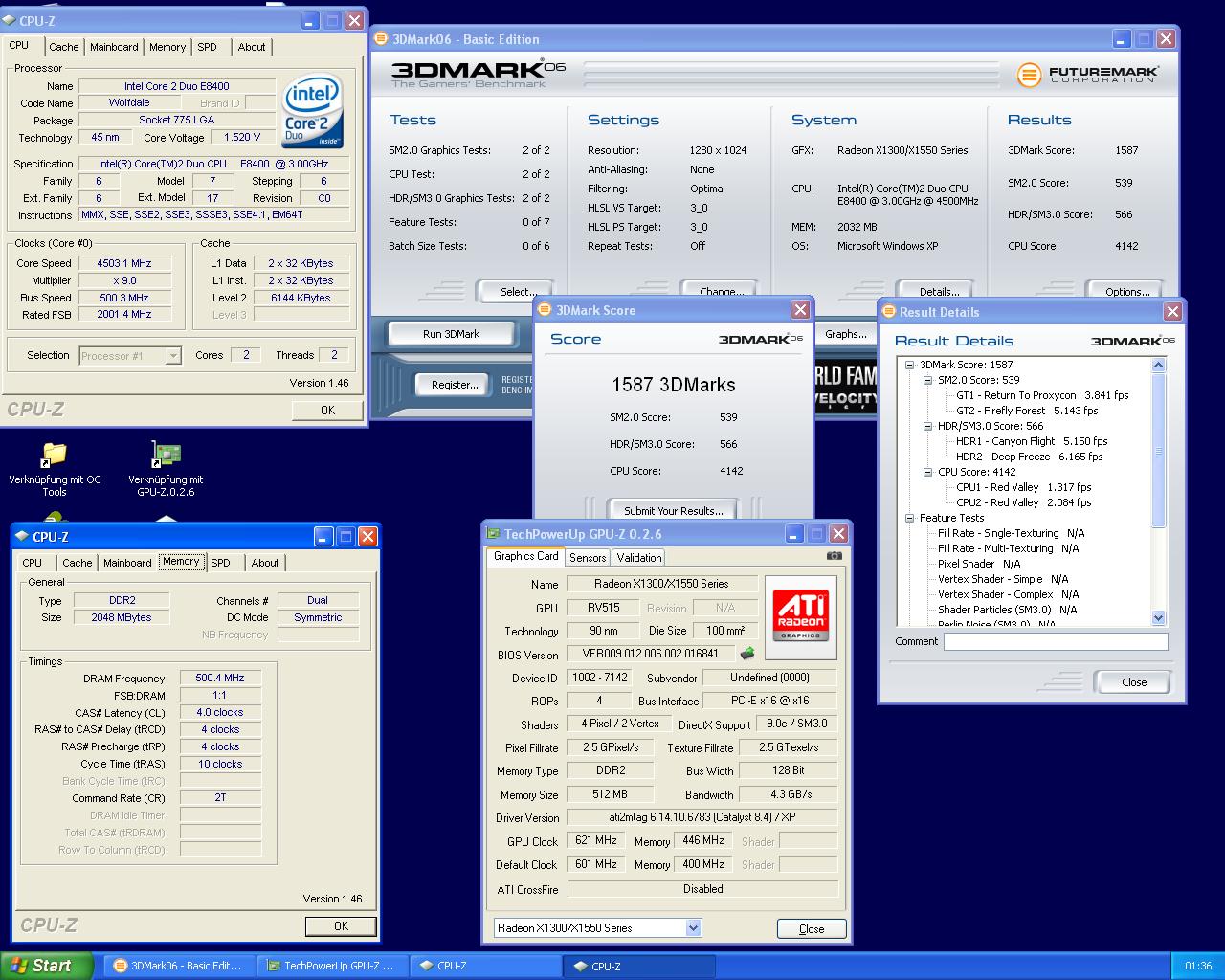Collapse the HDR/SM3.0 Score: 566 tree node
Image resolution: width=1225 pixels, height=980 pixels.
927,426
